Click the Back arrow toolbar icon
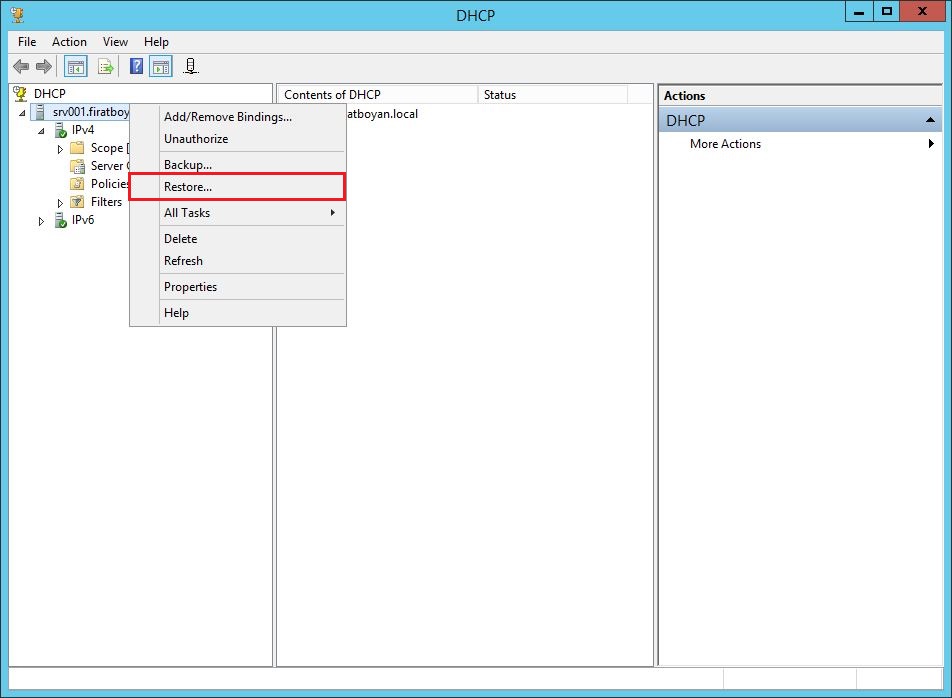 pos(21,66)
